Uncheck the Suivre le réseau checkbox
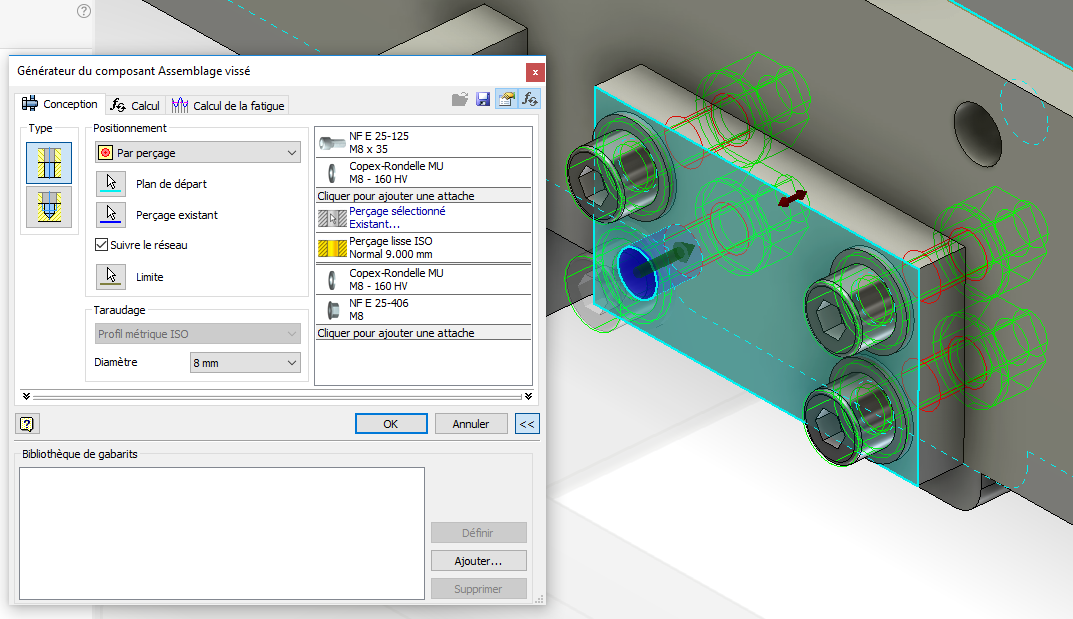This screenshot has width=1073, height=619. (101, 245)
